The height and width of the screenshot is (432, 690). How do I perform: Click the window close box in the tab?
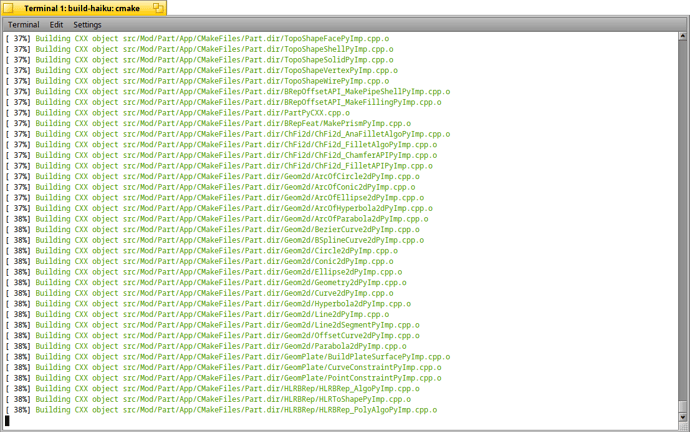(x=8, y=8)
